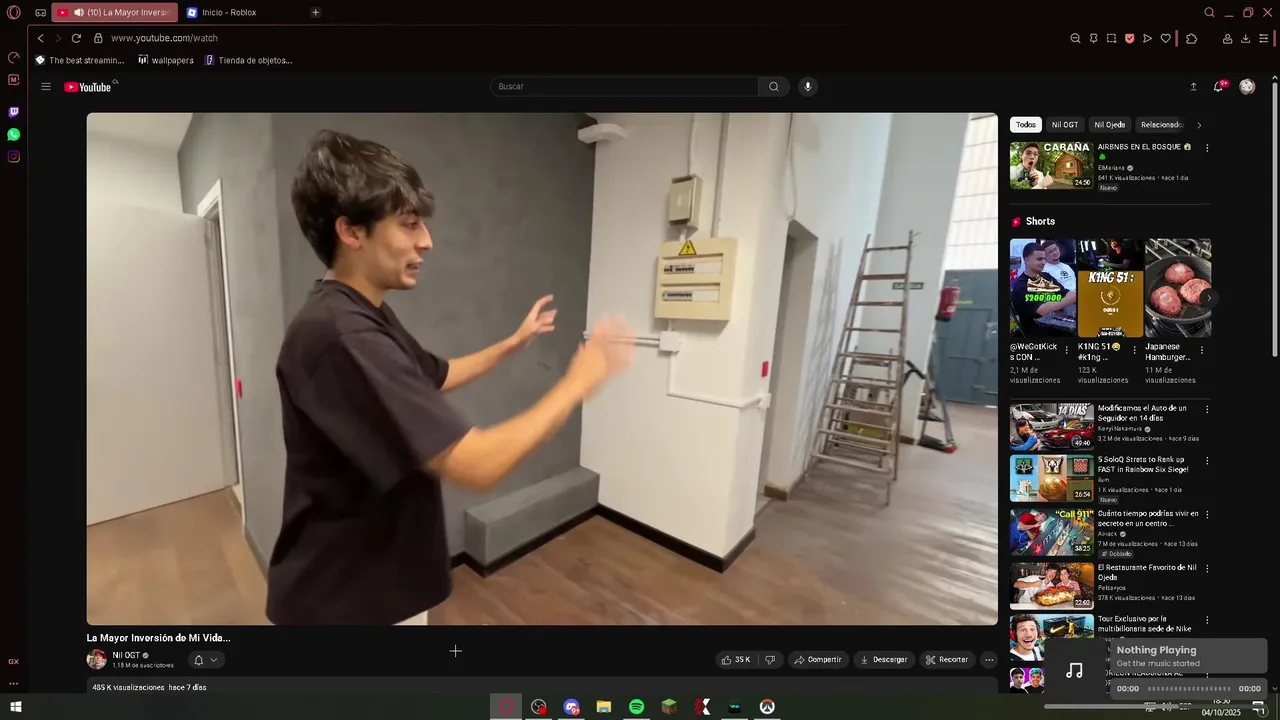1280x720 pixels.
Task: Open Twitch in the Opera sidebar
Action: coord(14,112)
